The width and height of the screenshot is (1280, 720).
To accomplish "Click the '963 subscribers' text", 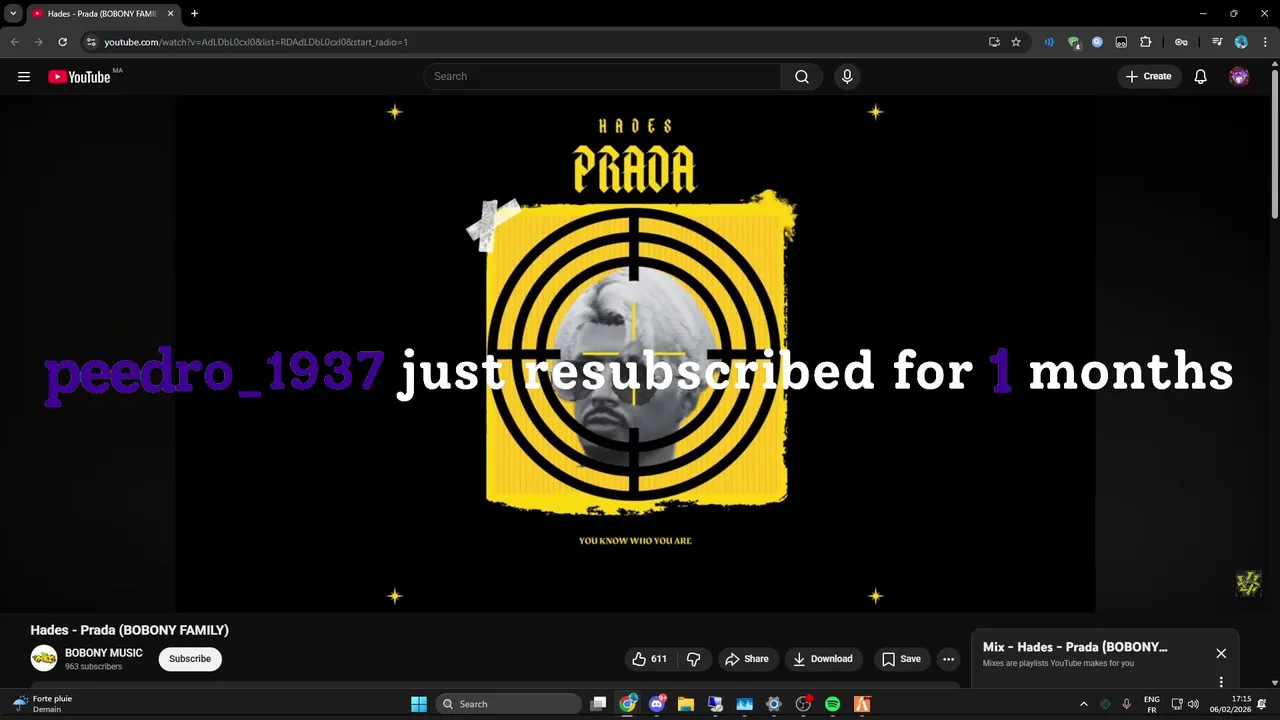I will [x=93, y=667].
